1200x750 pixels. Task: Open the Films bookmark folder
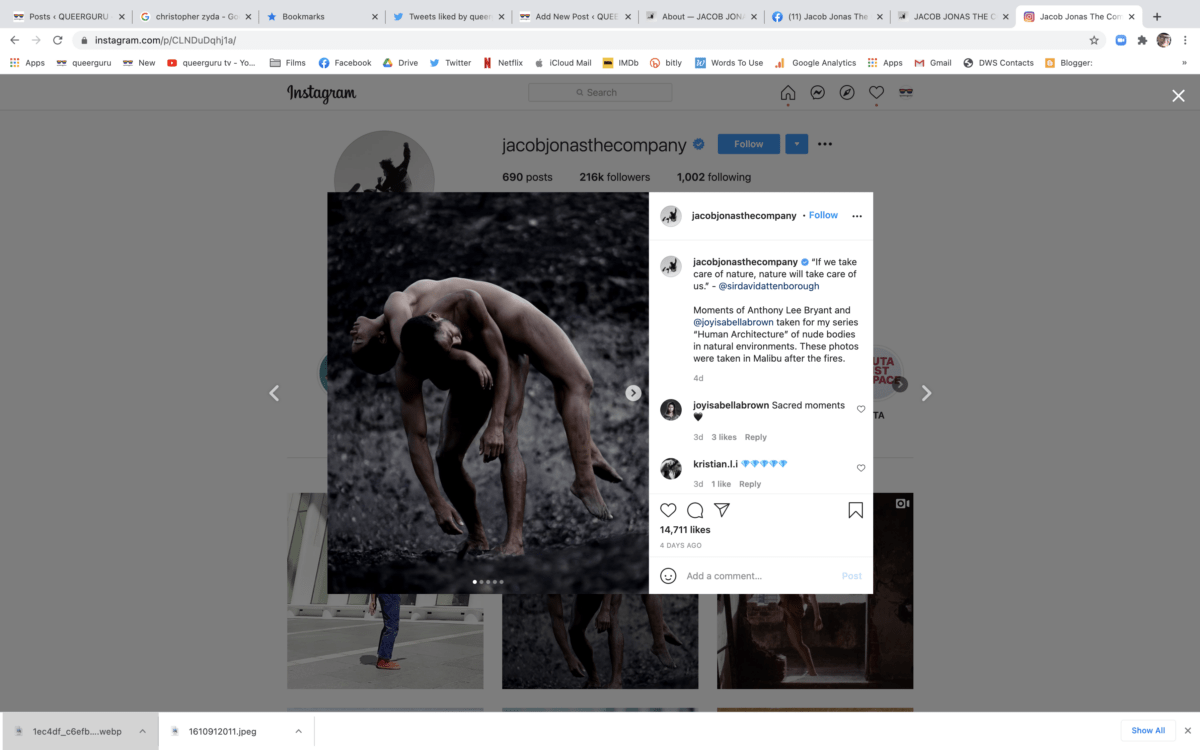pos(288,63)
